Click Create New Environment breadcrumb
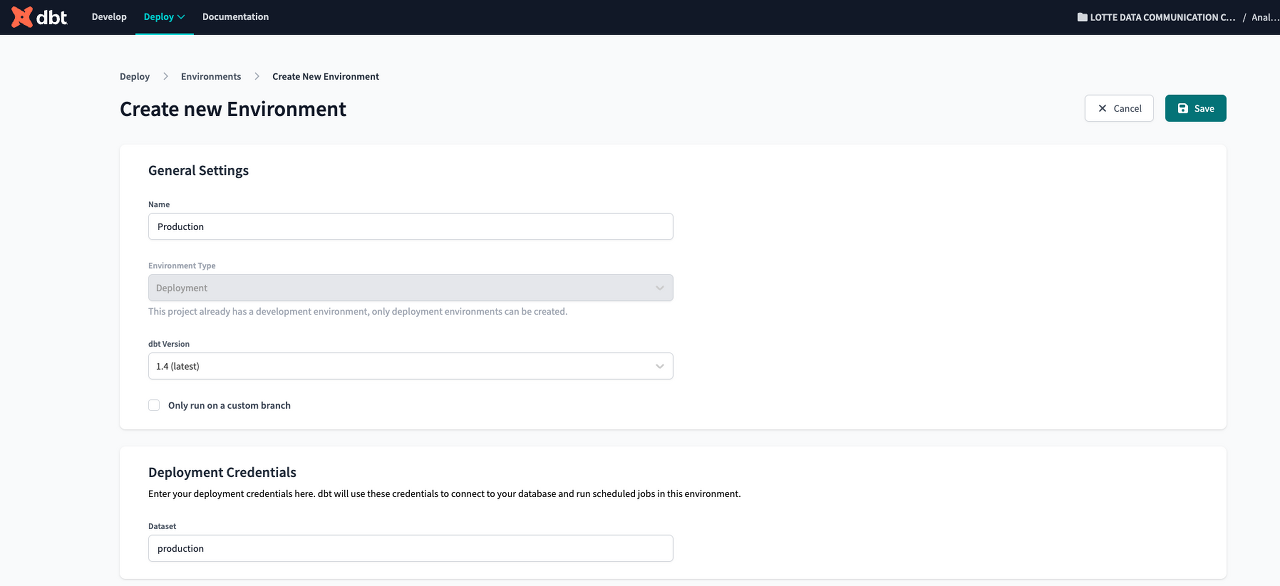 click(326, 76)
